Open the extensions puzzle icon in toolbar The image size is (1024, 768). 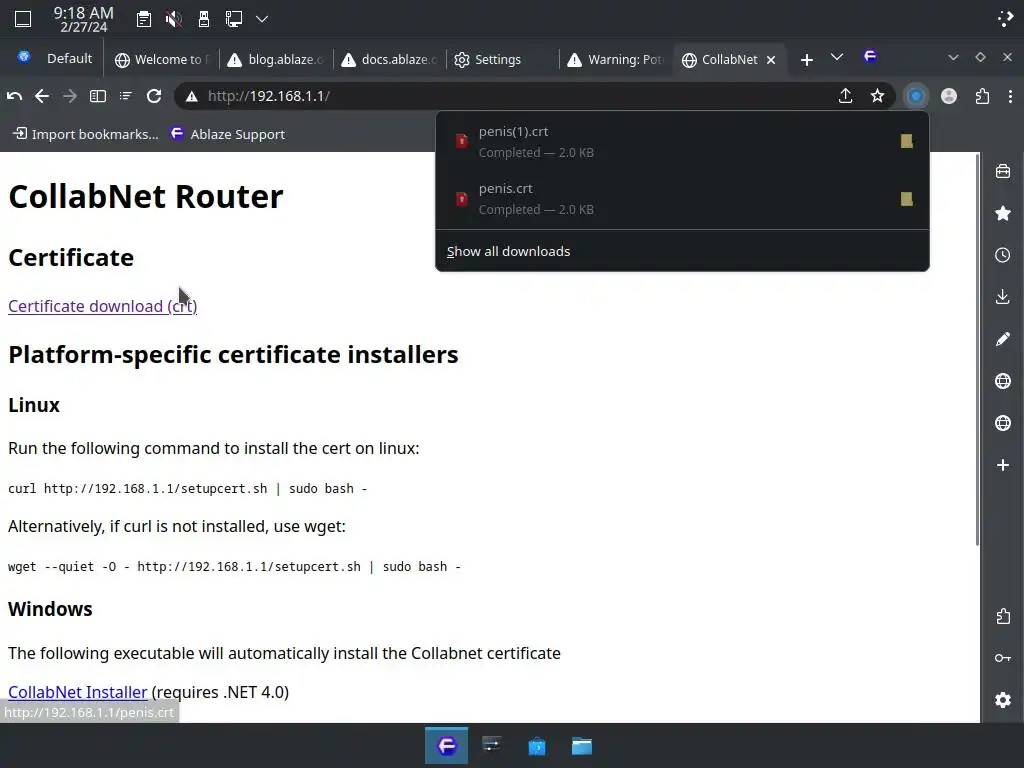click(982, 97)
